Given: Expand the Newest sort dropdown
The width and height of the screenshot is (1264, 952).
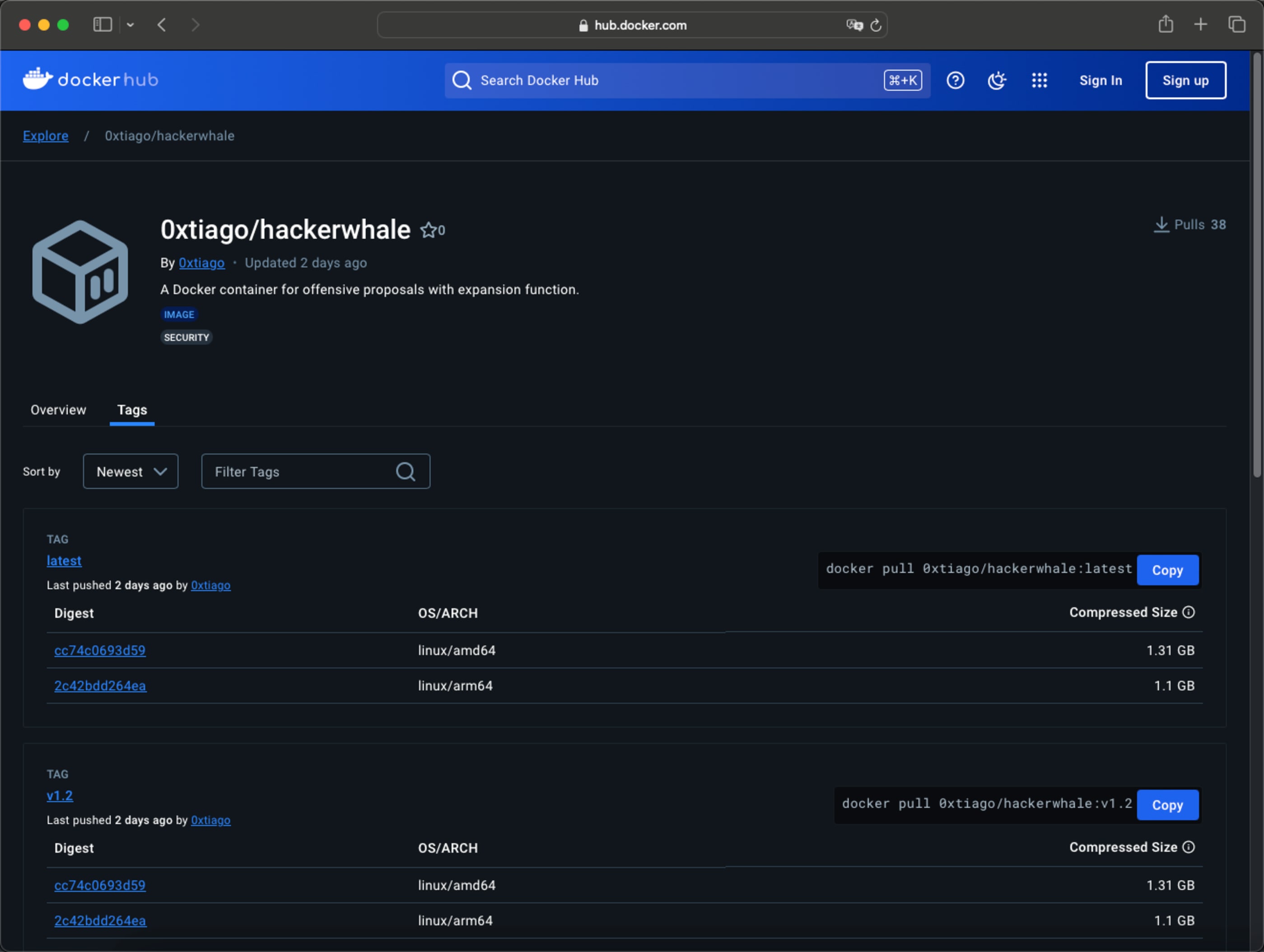Looking at the screenshot, I should click(131, 471).
